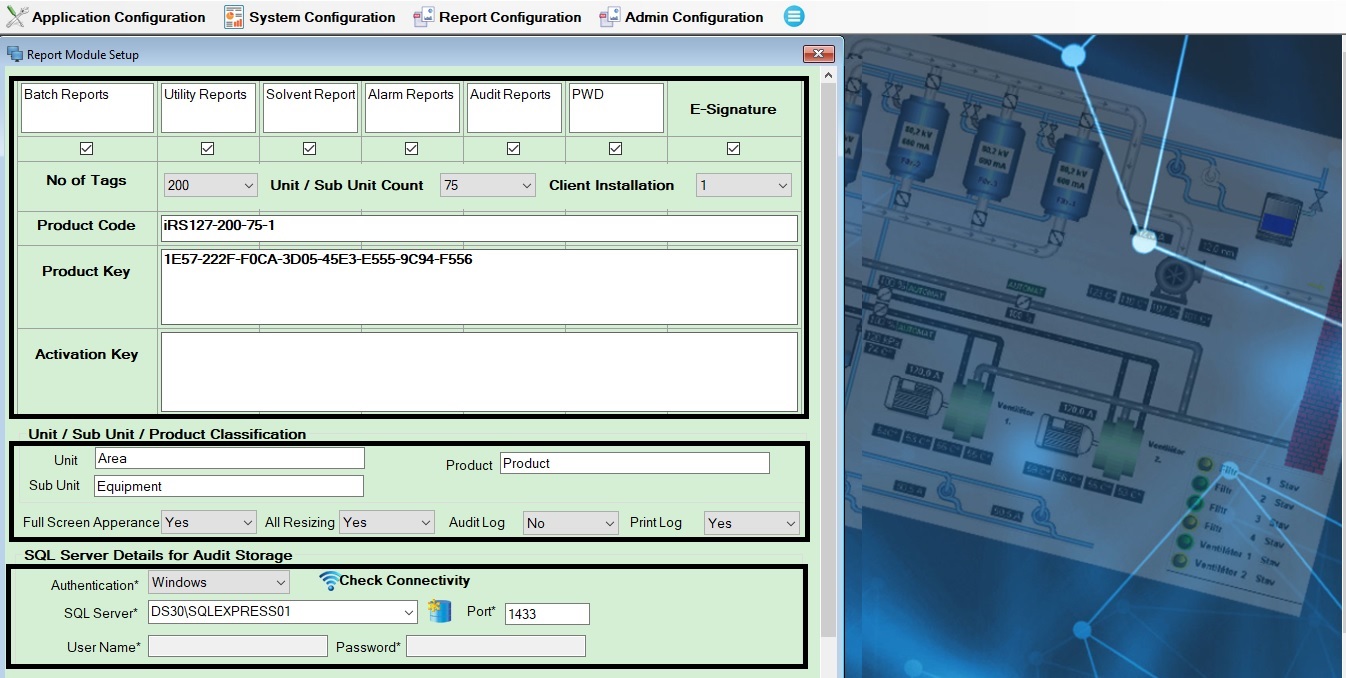This screenshot has height=678, width=1346.
Task: Disable the E-Signature checkbox
Action: 733,148
